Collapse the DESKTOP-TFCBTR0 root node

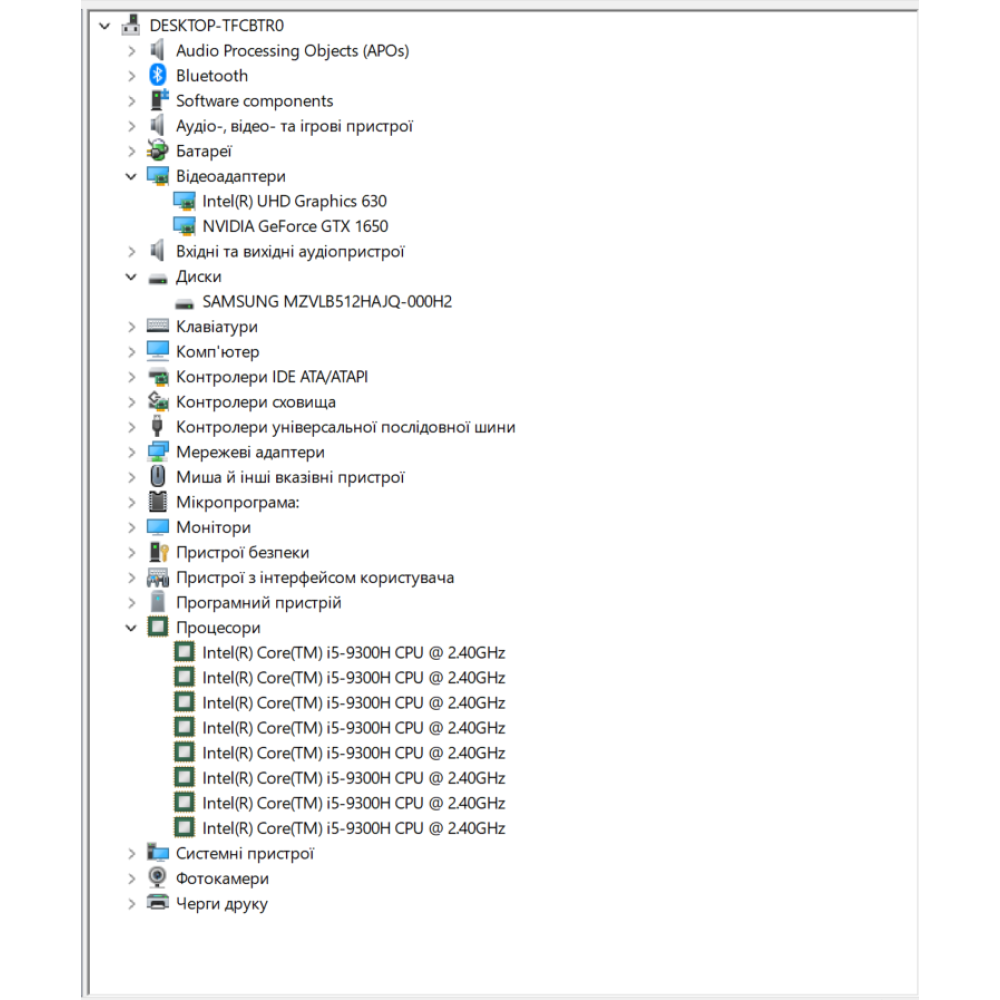105,26
